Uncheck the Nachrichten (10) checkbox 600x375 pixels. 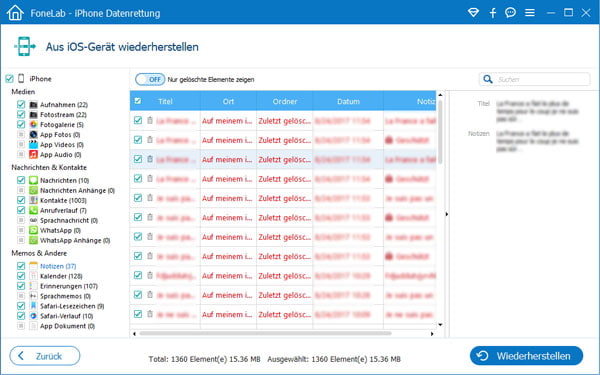[x=21, y=180]
